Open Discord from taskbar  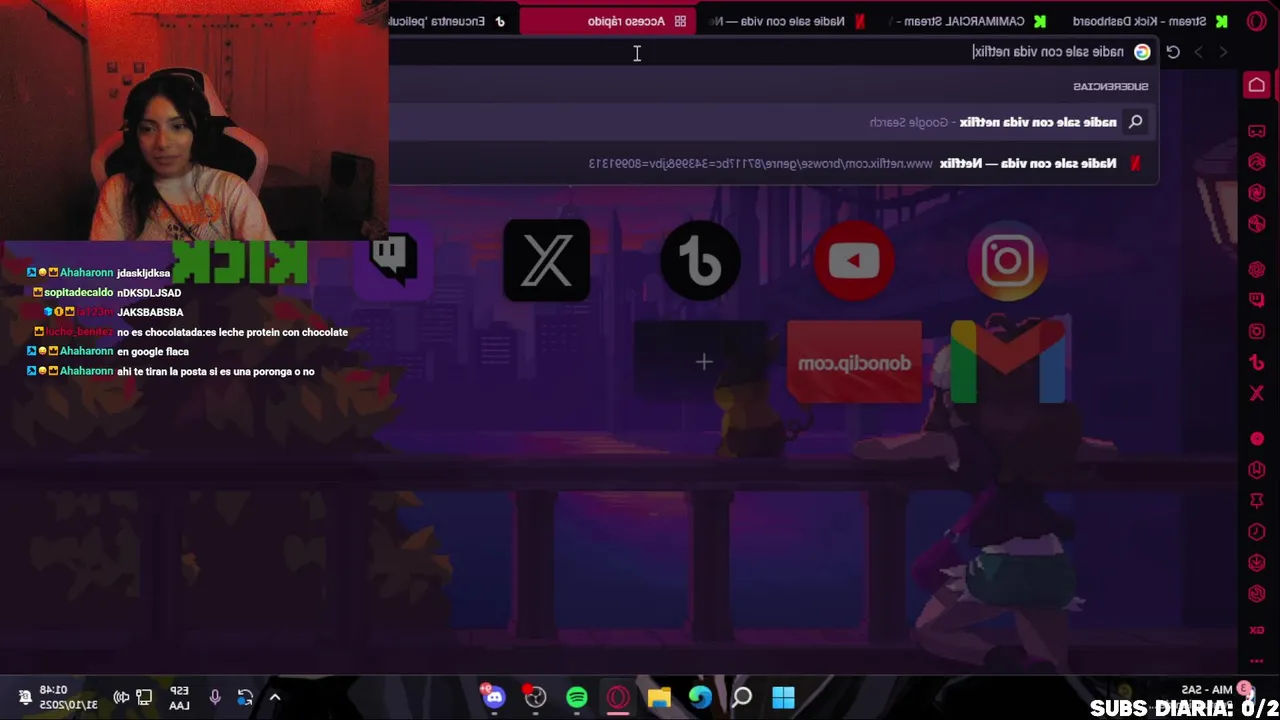494,698
